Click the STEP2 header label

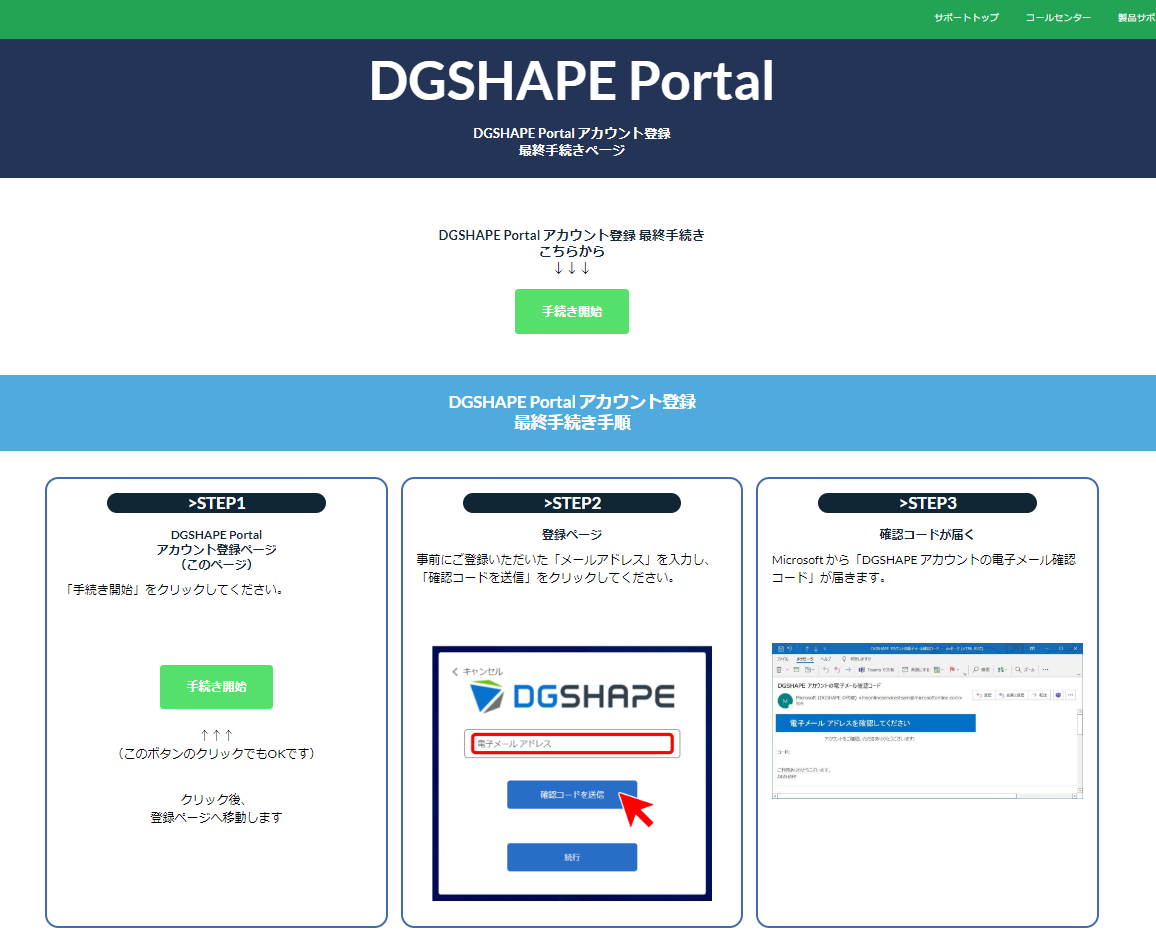[571, 503]
